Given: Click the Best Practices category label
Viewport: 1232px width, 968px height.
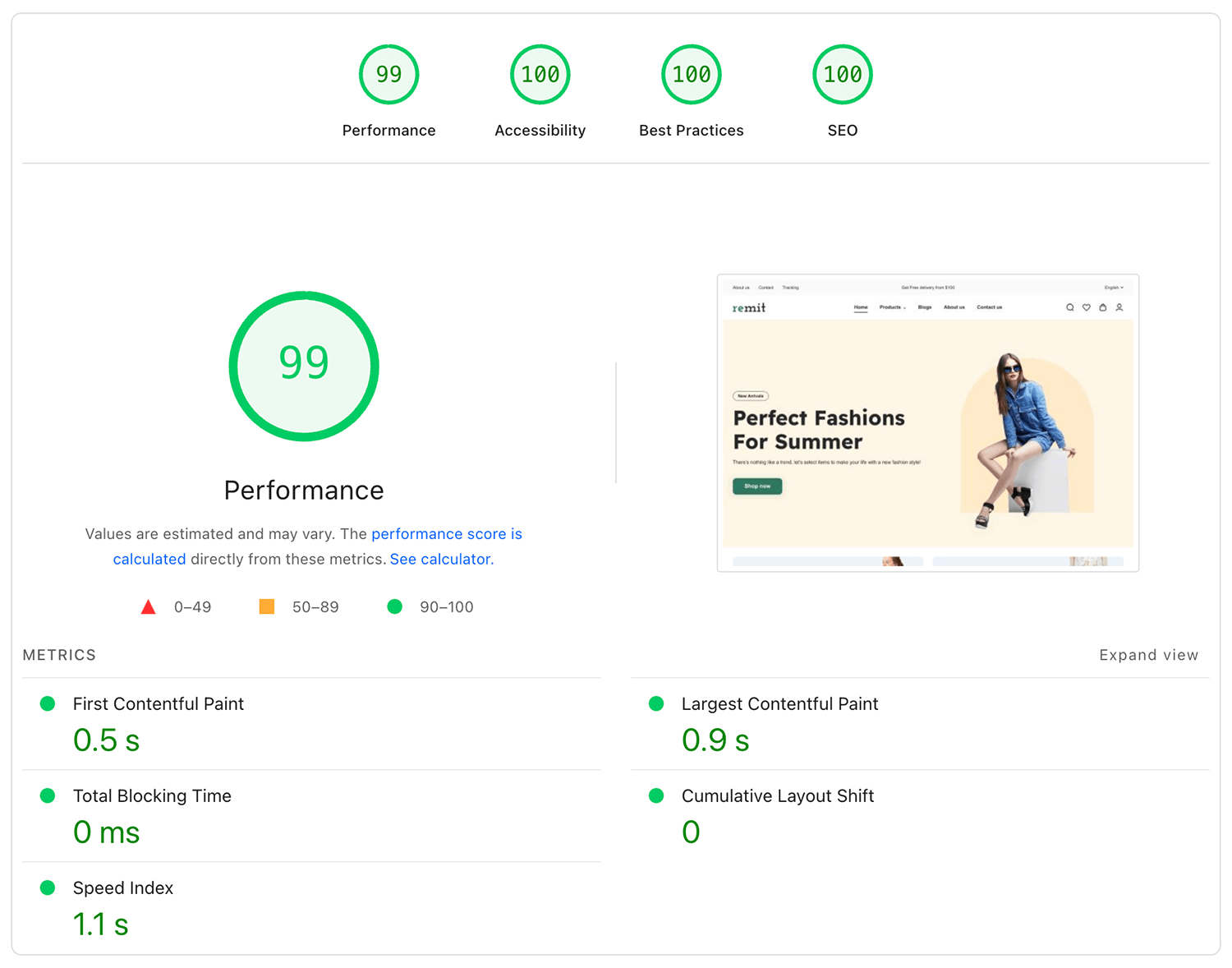Looking at the screenshot, I should 691,131.
